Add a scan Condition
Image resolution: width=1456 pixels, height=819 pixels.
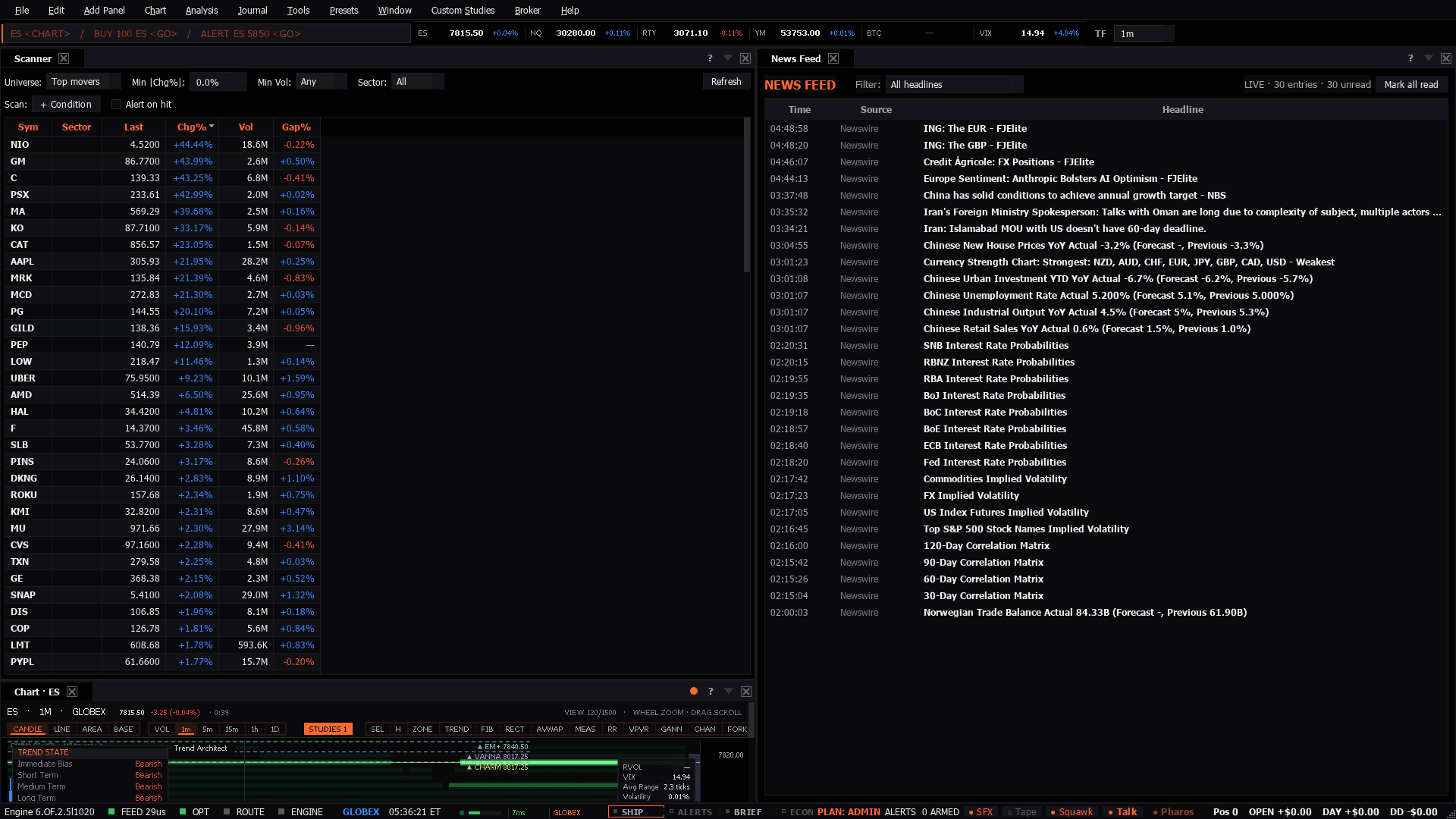[x=66, y=105]
